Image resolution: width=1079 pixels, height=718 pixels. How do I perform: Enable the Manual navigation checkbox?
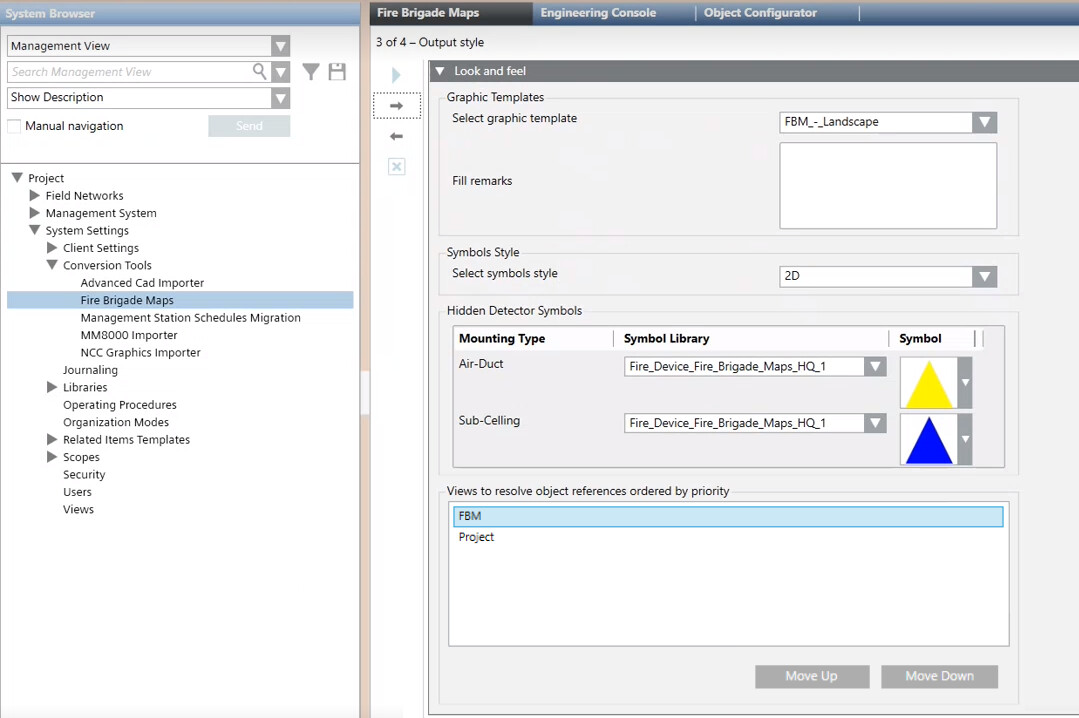point(15,125)
